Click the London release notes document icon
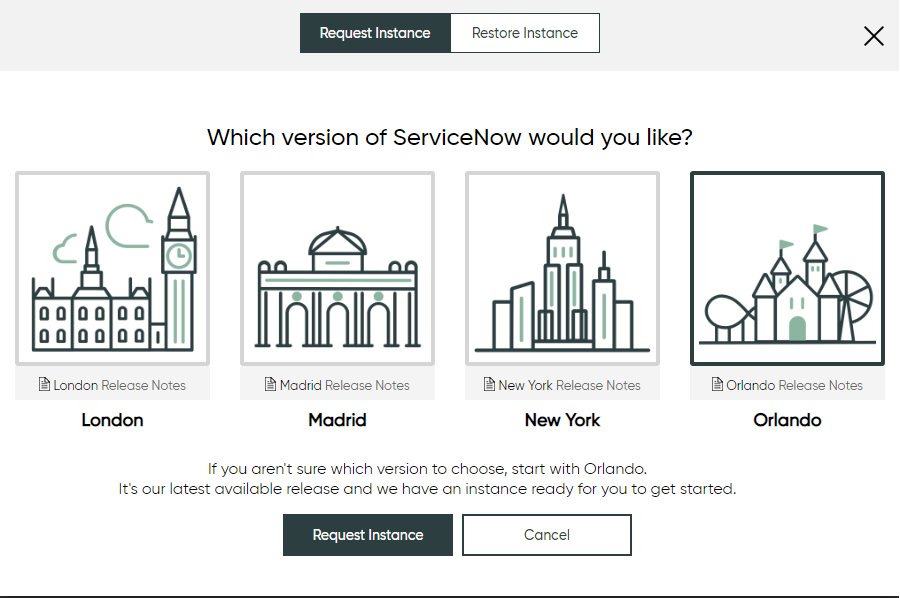The image size is (900, 598). [44, 384]
